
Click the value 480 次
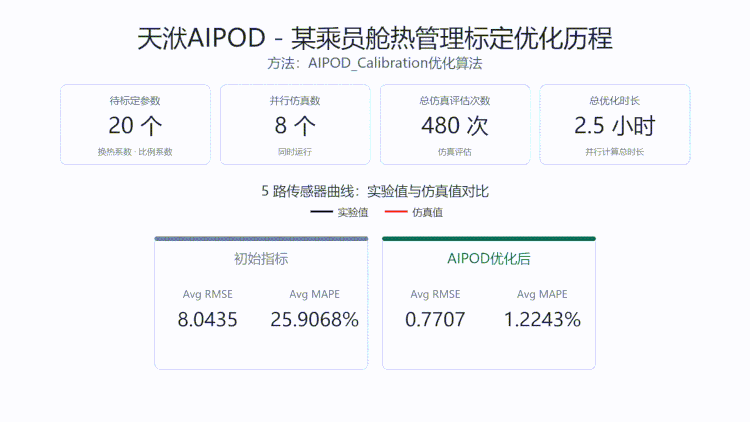[x=455, y=126]
